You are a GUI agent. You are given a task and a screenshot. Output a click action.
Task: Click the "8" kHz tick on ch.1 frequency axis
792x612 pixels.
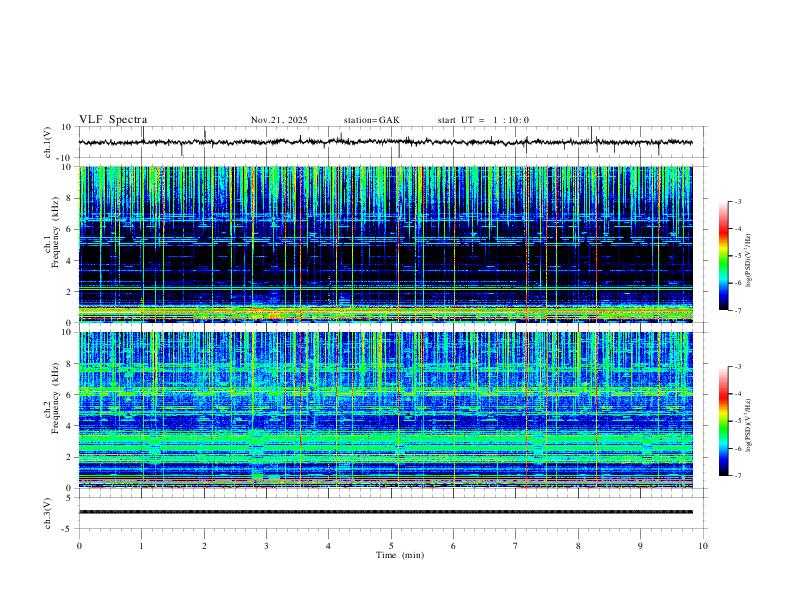69,198
